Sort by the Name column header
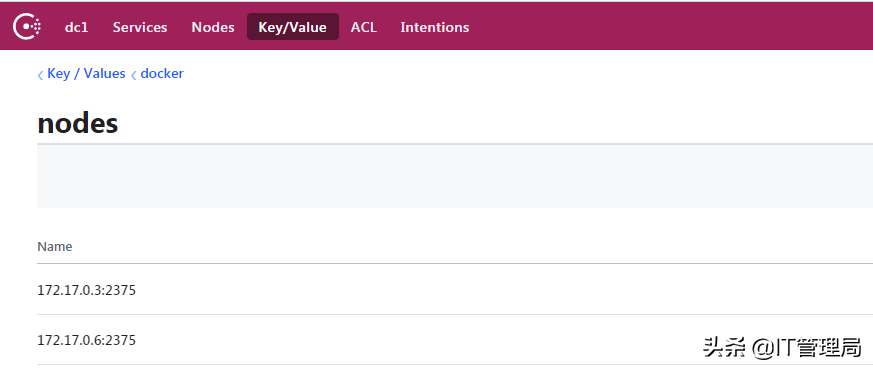Image resolution: width=873 pixels, height=369 pixels. (x=55, y=247)
